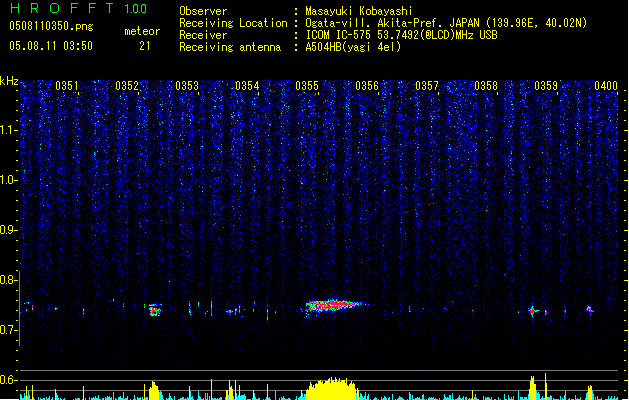This screenshot has height=400, width=629.
Task: Click the small echo just before 0400
Action: (590, 309)
